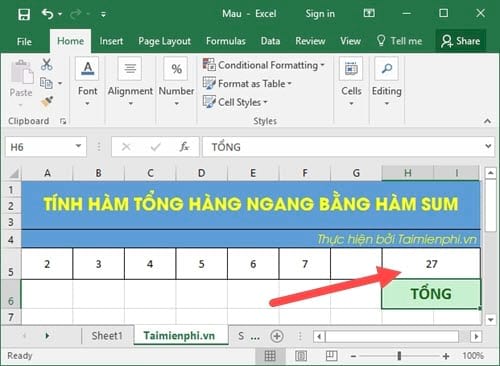Open the File tab
Viewport: 500px width, 366px height.
coord(24,41)
